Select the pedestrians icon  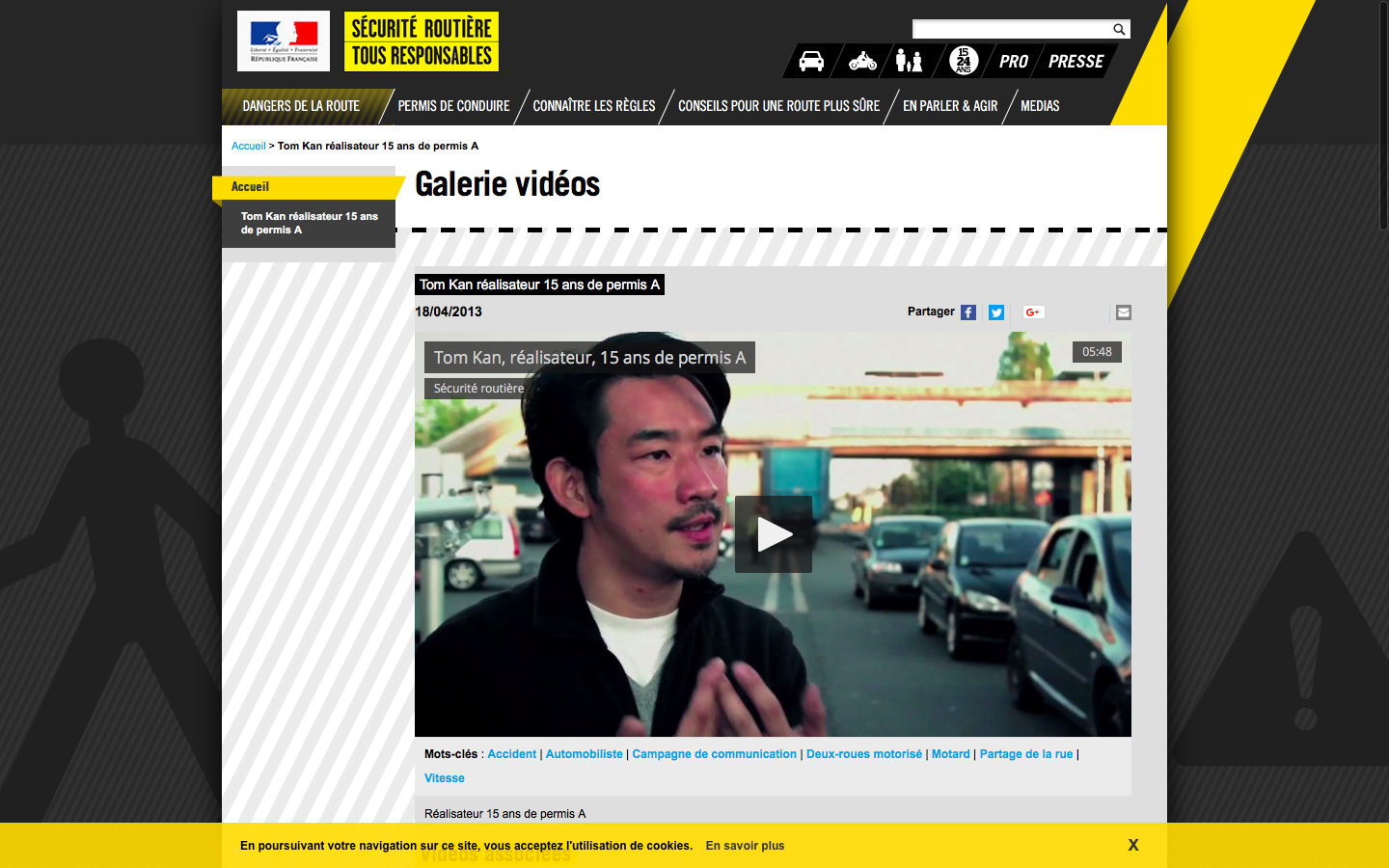point(909,61)
